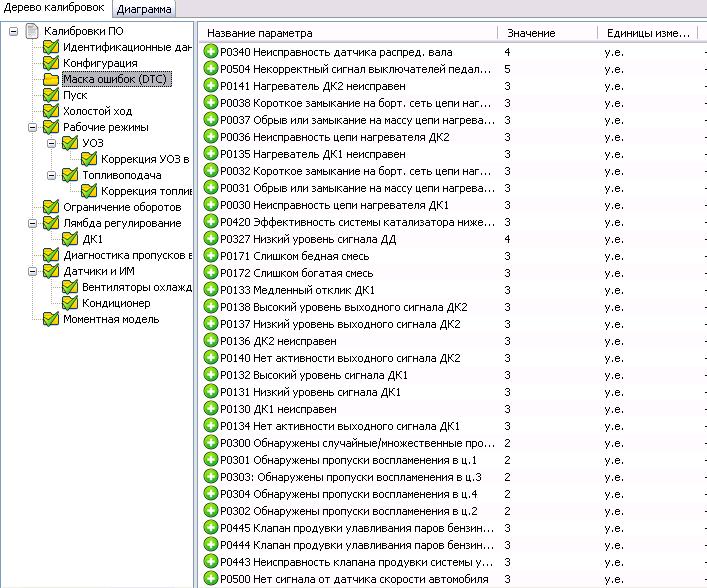Select the P0420 catalyst efficiency row
707x588 pixels.
[348, 222]
